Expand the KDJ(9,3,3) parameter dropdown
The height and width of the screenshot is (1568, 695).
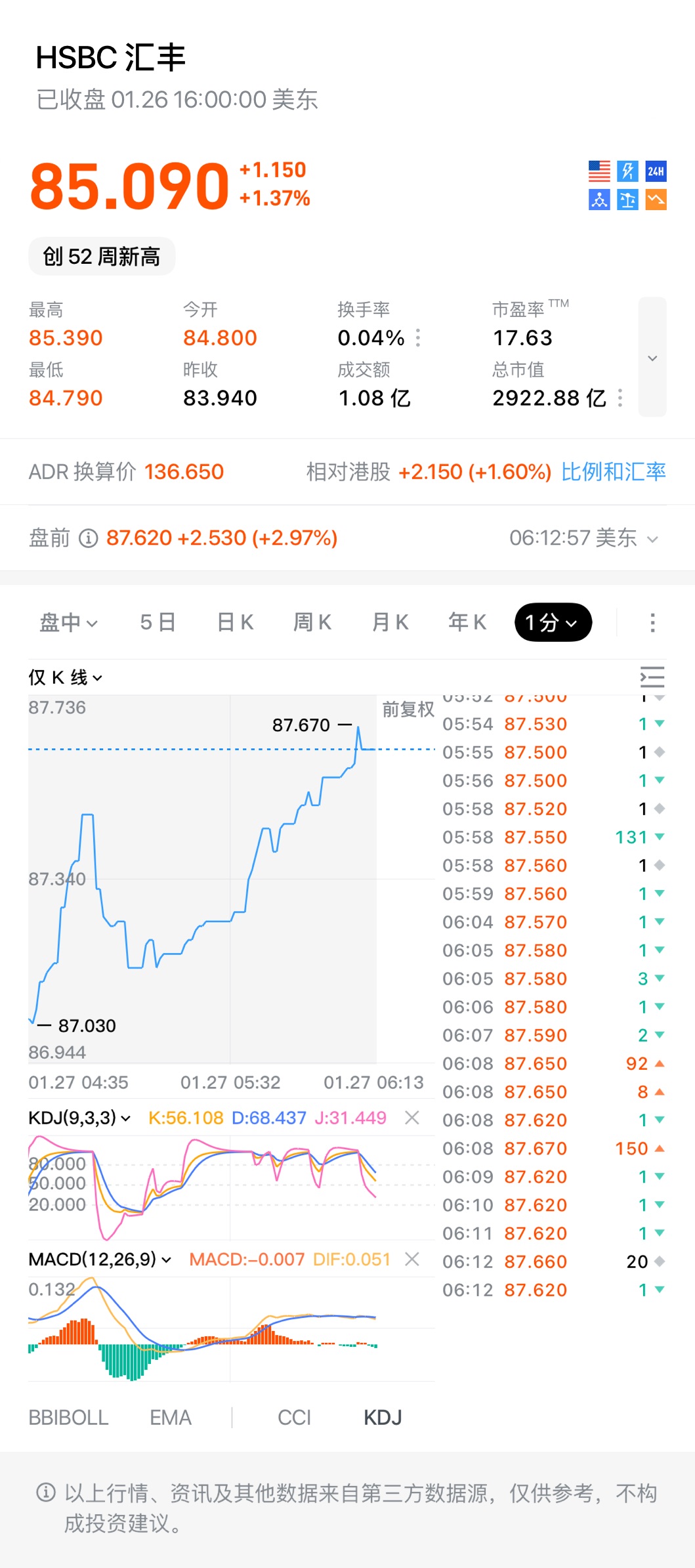(x=79, y=1117)
